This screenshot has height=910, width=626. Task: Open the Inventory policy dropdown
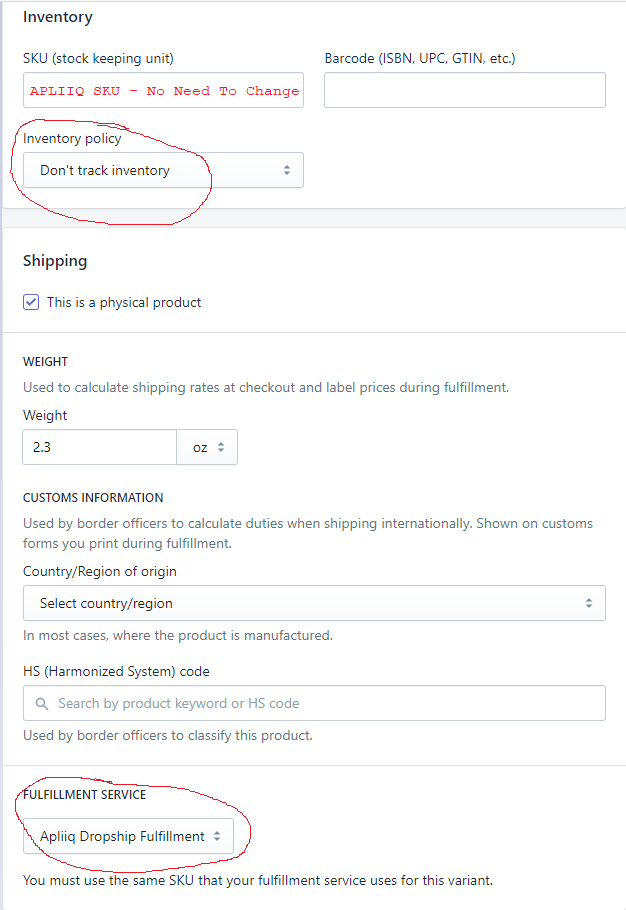(x=163, y=171)
